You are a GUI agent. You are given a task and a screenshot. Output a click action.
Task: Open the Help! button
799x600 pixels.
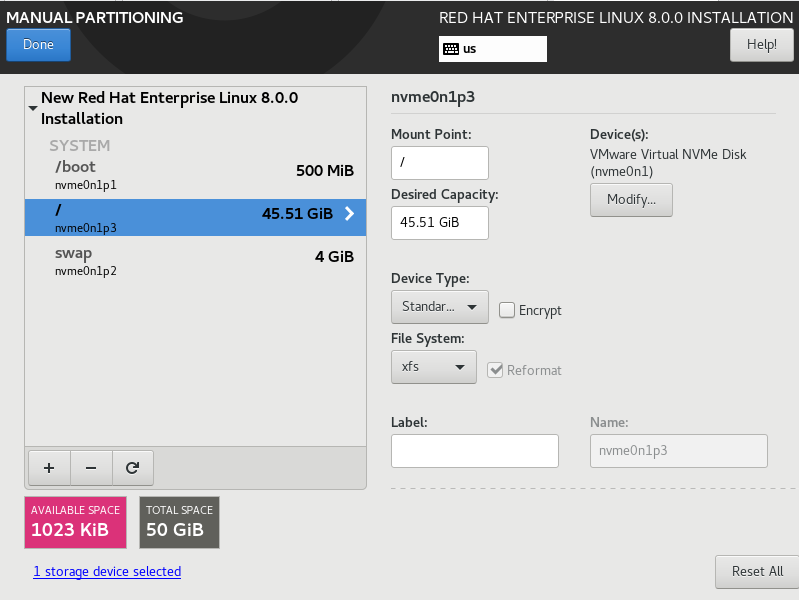click(x=762, y=45)
